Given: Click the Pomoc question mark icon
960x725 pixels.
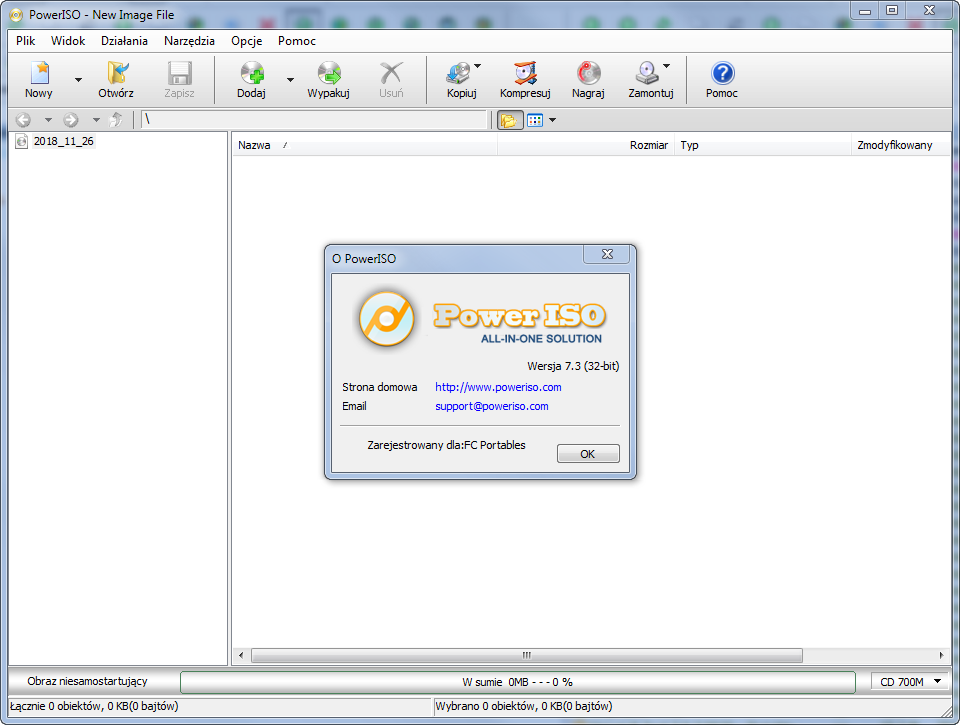Looking at the screenshot, I should (x=722, y=73).
